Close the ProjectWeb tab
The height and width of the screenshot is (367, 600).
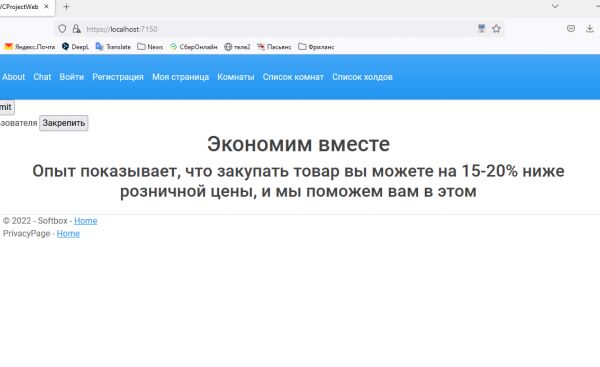pyautogui.click(x=46, y=7)
